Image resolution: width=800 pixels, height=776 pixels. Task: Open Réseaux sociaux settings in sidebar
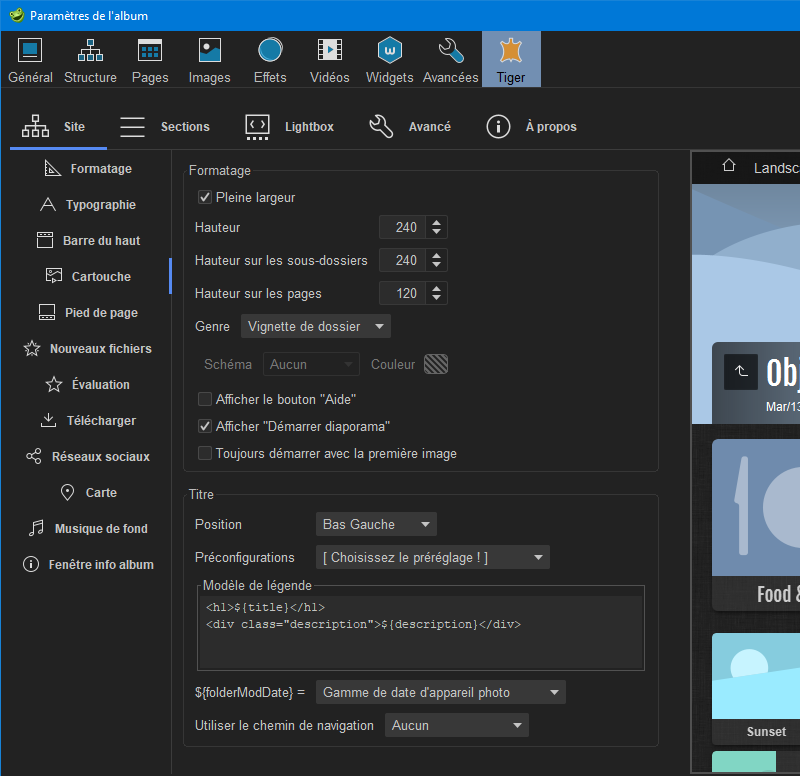pos(89,457)
